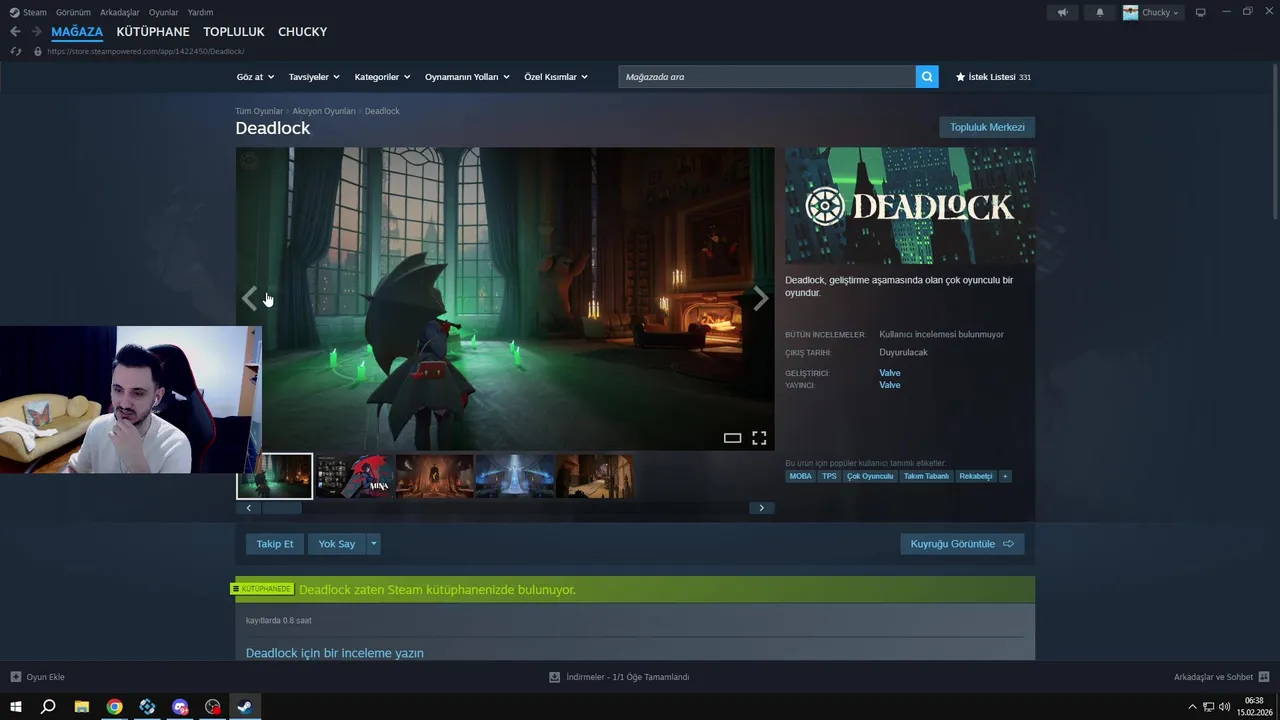1280x720 pixels.
Task: Open the Chucky account dropdown
Action: [x=1153, y=12]
